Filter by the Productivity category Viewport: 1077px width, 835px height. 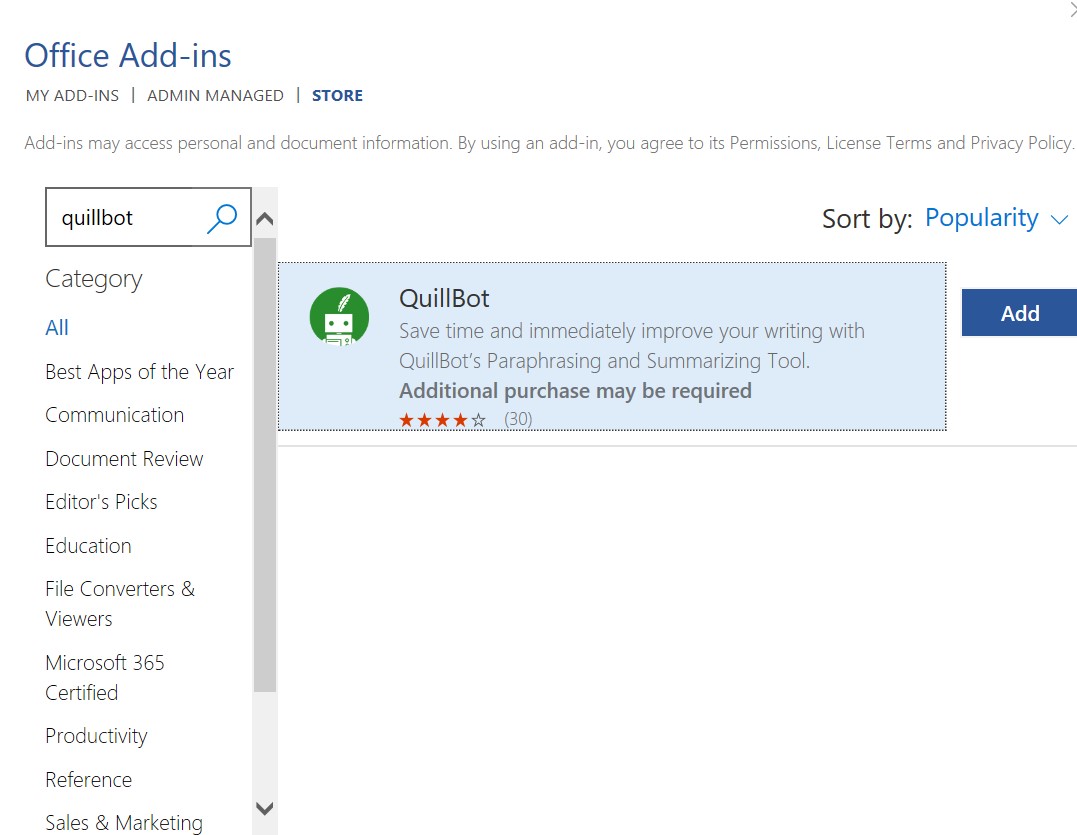[96, 736]
